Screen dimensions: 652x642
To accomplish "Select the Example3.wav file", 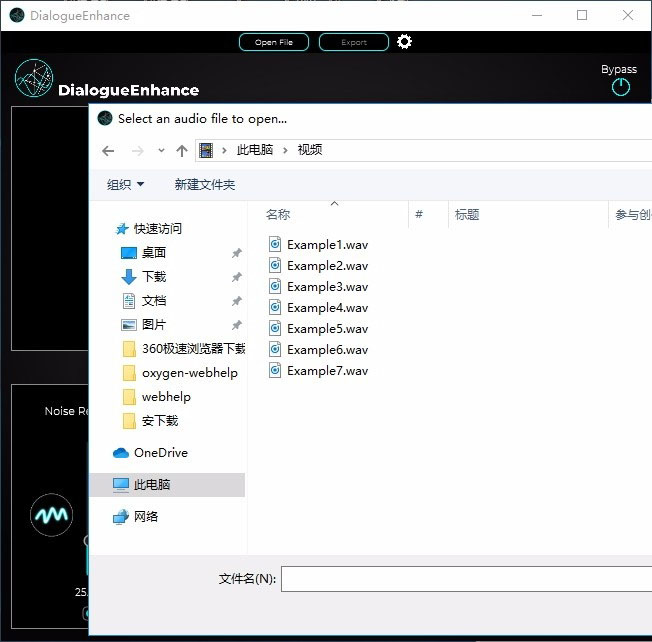I will click(319, 286).
